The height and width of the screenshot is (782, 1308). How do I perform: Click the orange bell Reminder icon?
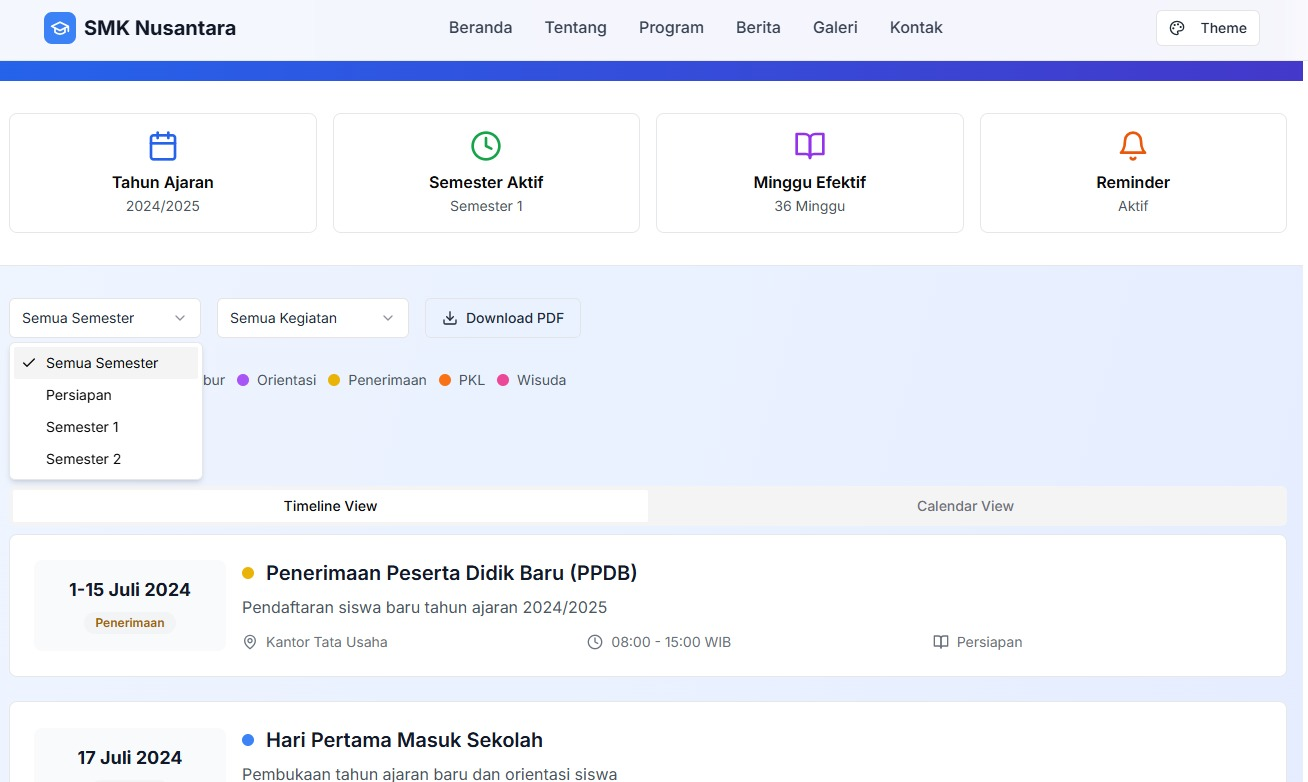1133,146
